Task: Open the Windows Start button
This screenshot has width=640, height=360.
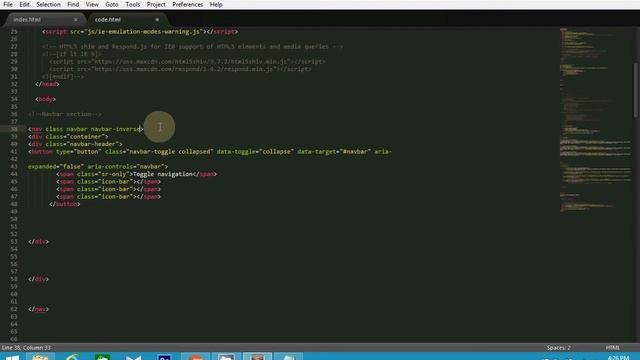Action: (x=12, y=357)
